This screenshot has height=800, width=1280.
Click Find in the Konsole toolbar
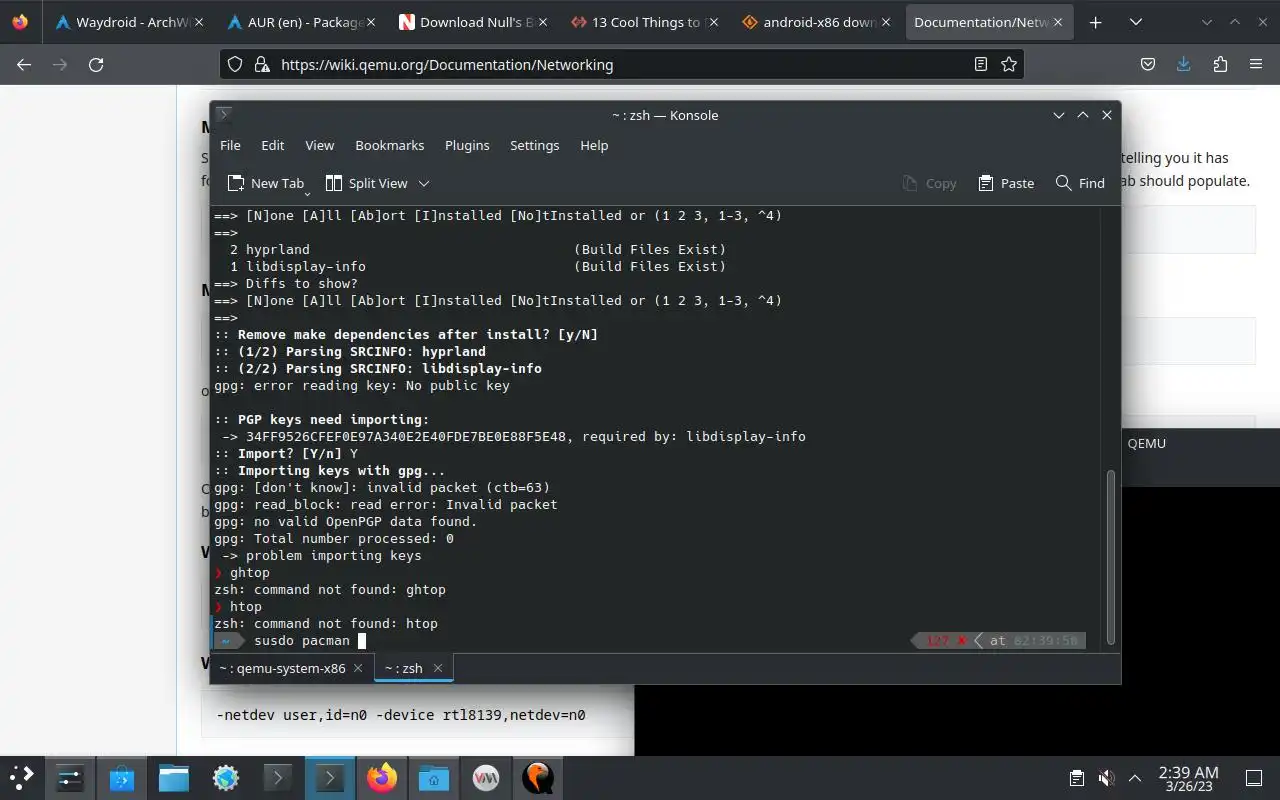1080,183
